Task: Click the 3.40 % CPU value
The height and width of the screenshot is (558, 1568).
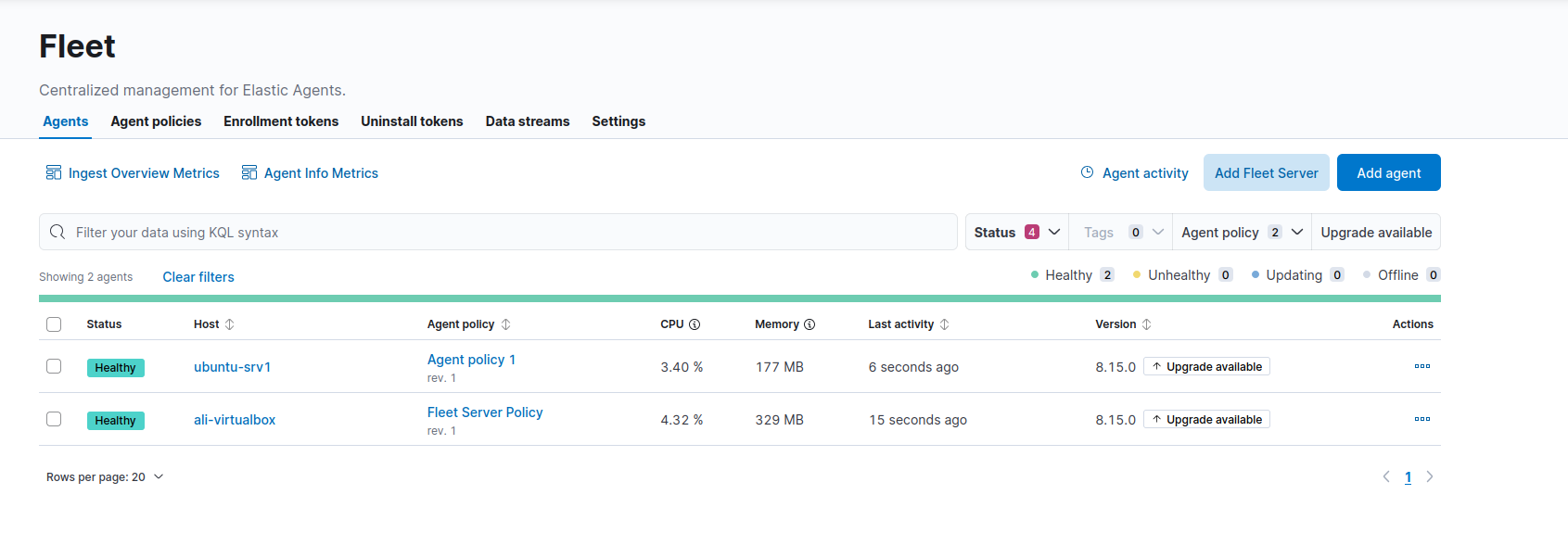Action: tap(682, 367)
